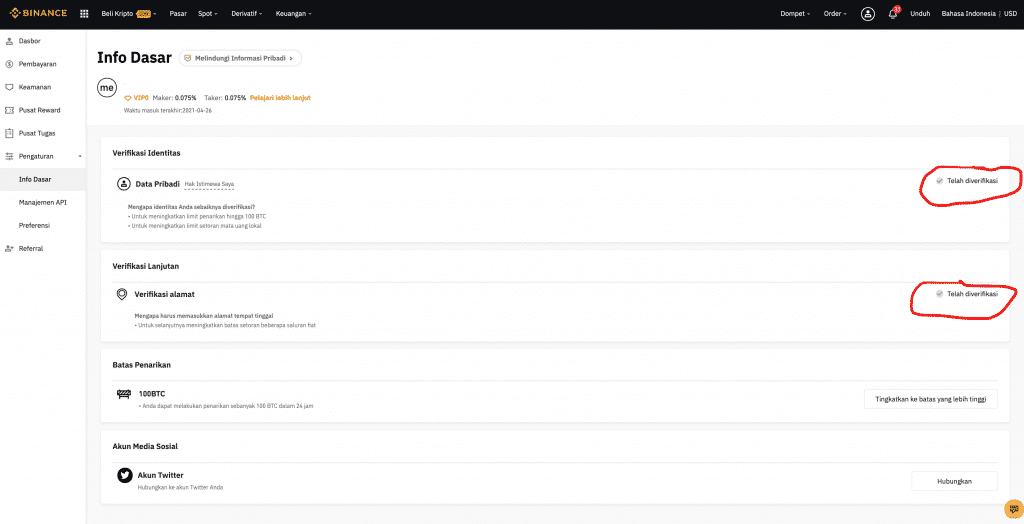The height and width of the screenshot is (524, 1024).
Task: Go to Keamanan in sidebar
Action: point(34,87)
